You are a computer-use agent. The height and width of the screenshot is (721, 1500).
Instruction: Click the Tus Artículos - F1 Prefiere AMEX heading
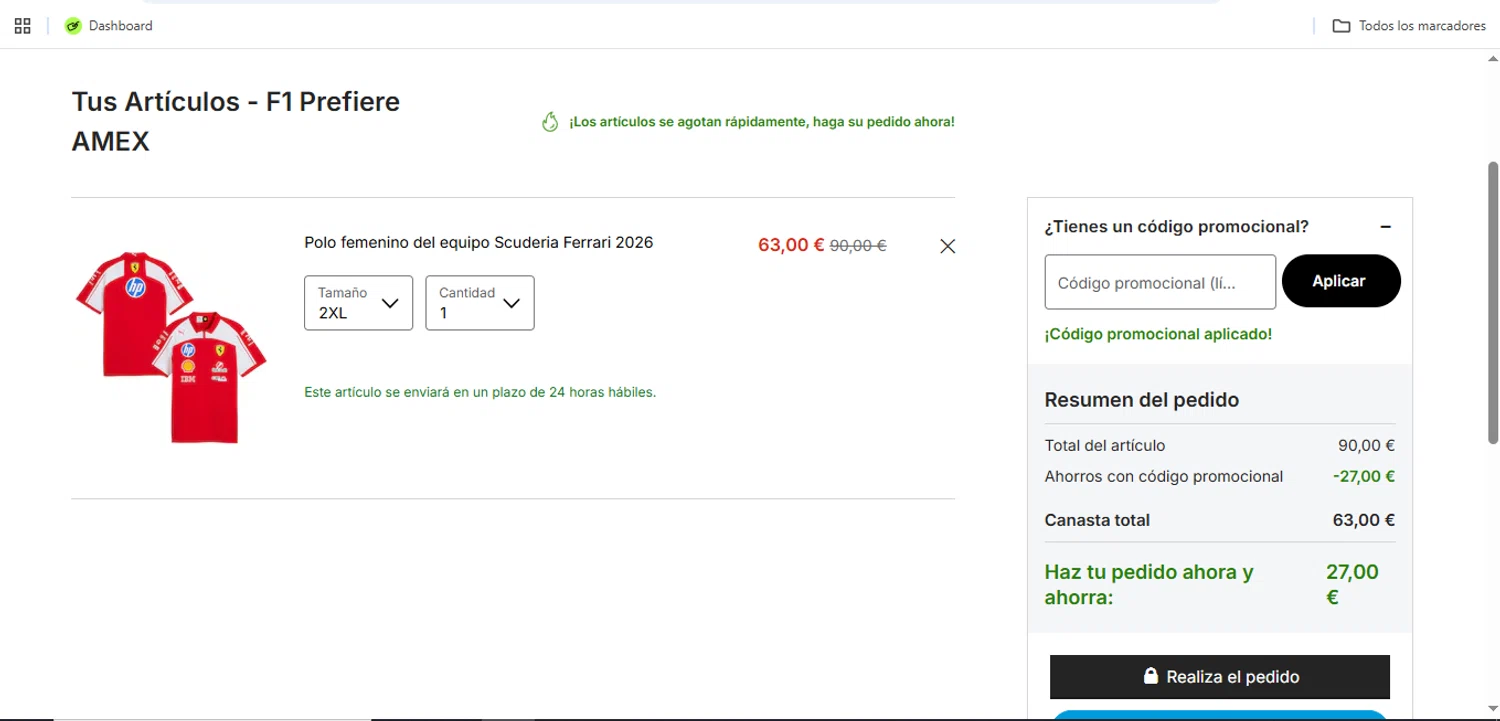pyautogui.click(x=236, y=122)
